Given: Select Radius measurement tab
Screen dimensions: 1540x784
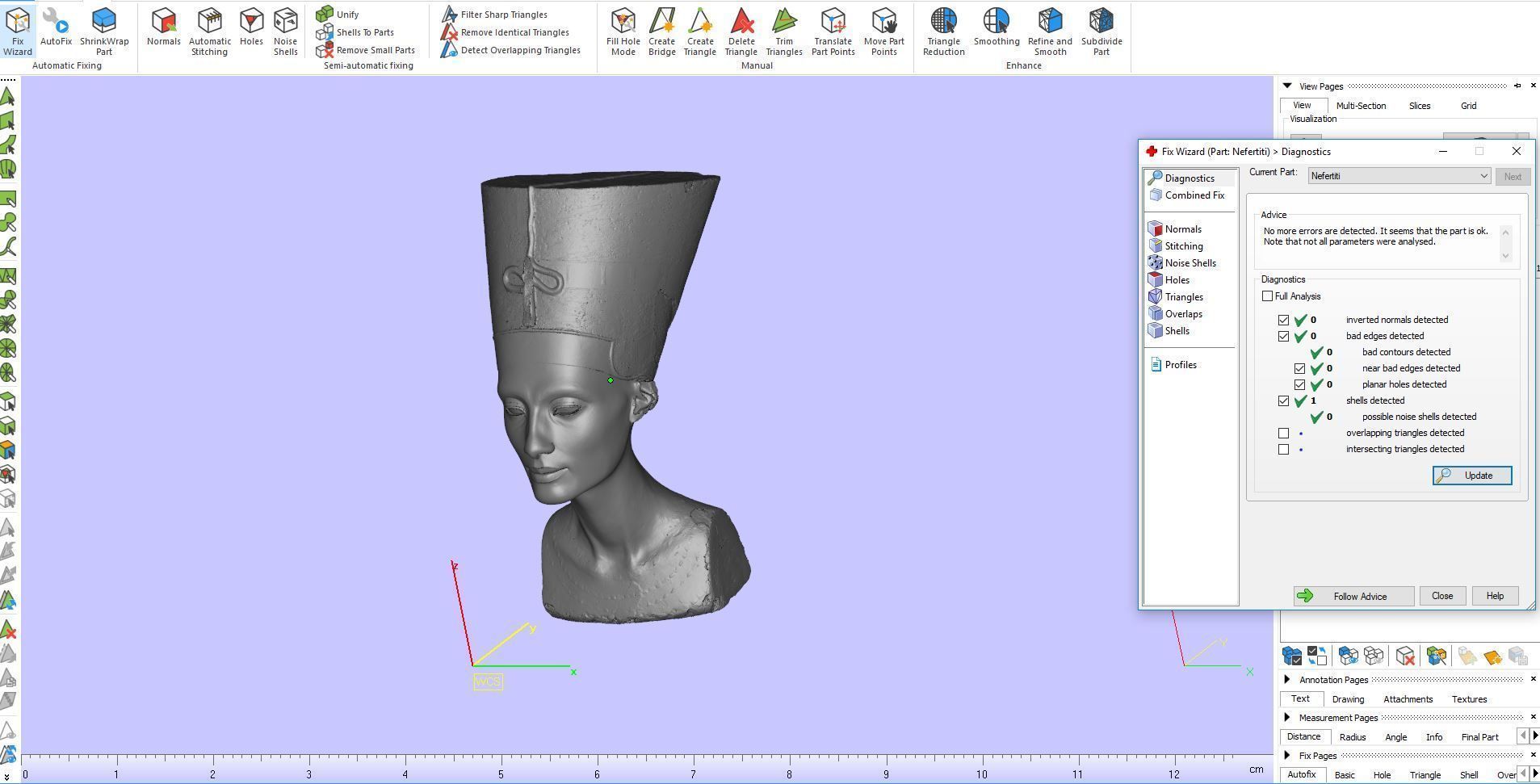Looking at the screenshot, I should click(x=1353, y=737).
